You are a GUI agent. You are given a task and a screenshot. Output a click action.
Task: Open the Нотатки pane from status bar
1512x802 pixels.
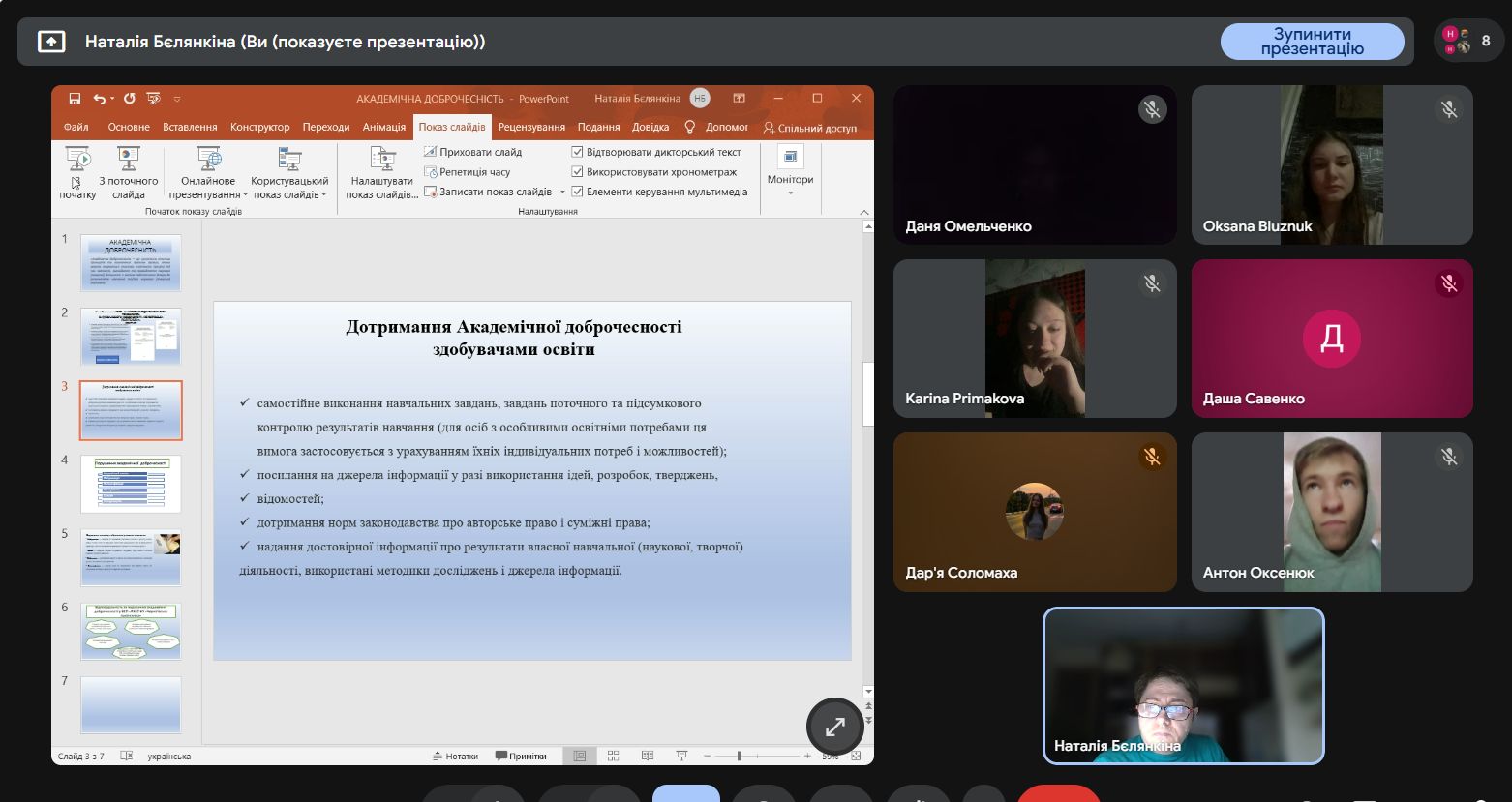[x=455, y=756]
